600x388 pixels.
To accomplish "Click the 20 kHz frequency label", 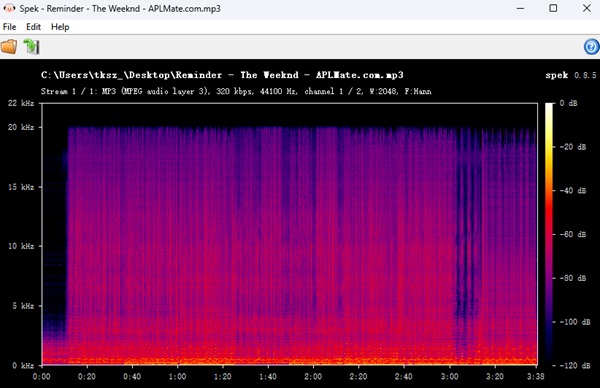I will coord(21,127).
